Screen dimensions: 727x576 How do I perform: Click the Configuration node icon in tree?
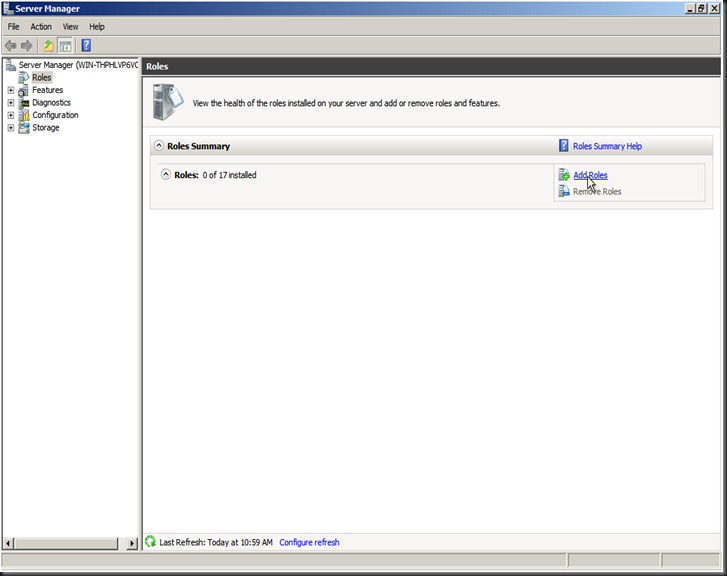pyautogui.click(x=24, y=115)
